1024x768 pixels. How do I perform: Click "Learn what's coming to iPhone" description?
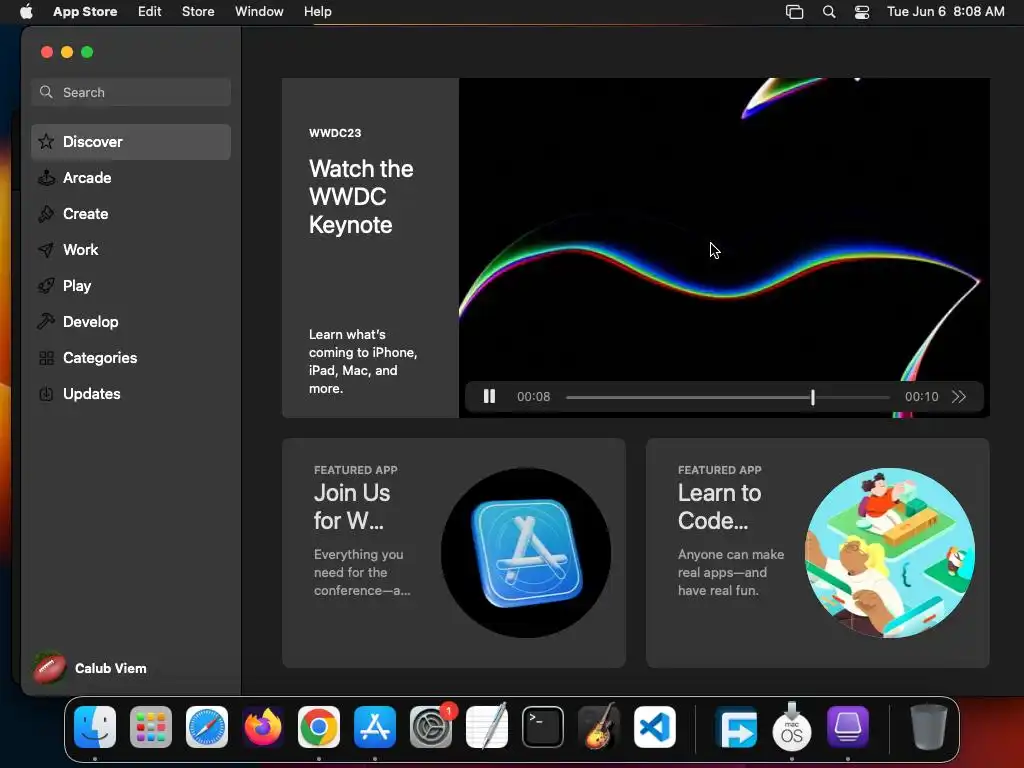(363, 361)
